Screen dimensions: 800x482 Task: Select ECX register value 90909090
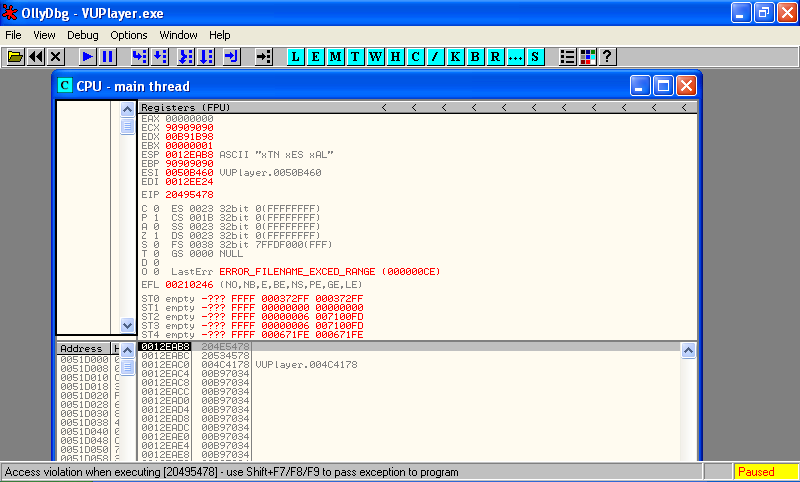tap(189, 128)
